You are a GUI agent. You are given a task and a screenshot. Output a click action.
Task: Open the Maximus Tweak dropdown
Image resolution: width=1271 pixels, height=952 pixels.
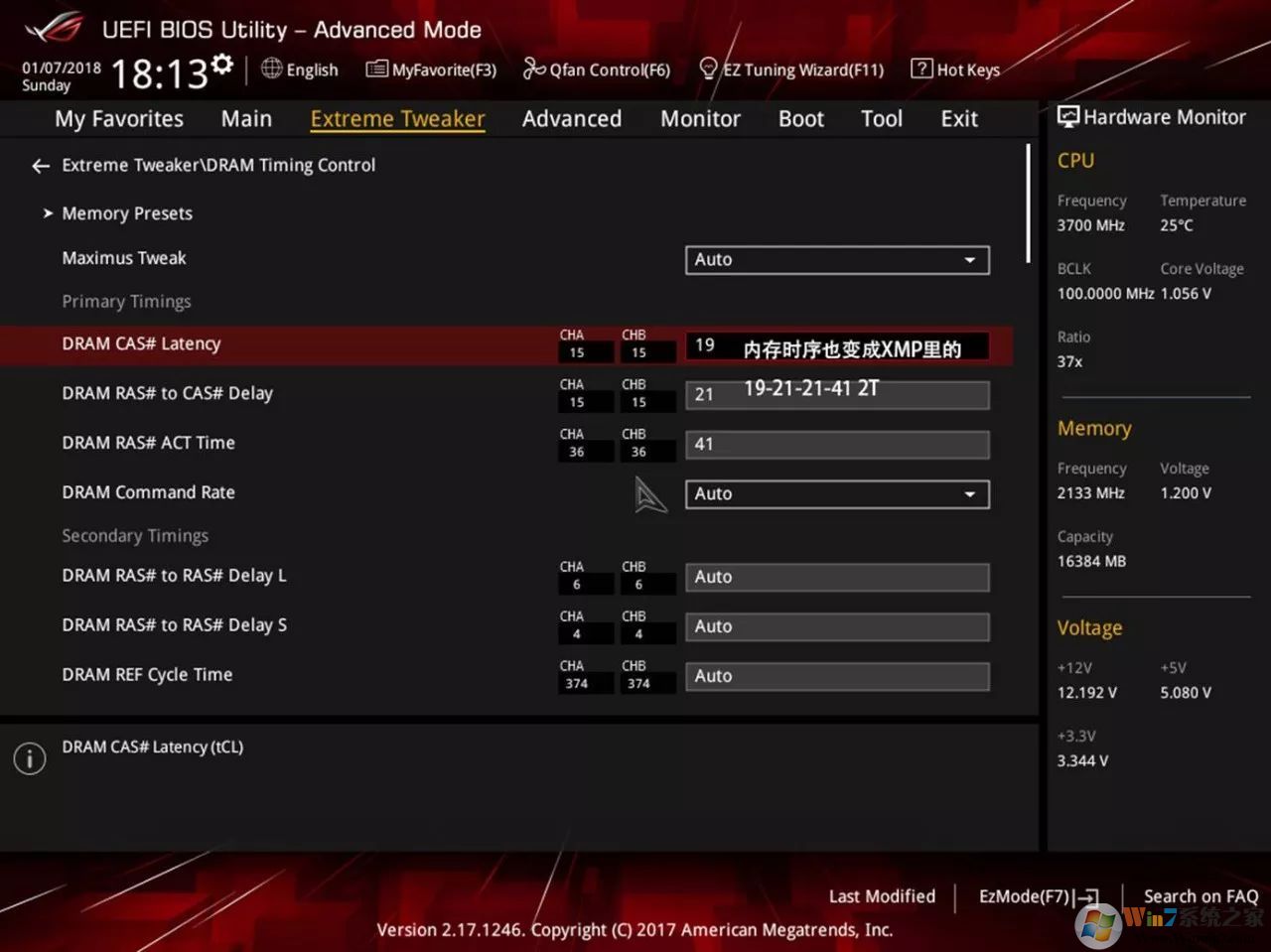tap(836, 259)
